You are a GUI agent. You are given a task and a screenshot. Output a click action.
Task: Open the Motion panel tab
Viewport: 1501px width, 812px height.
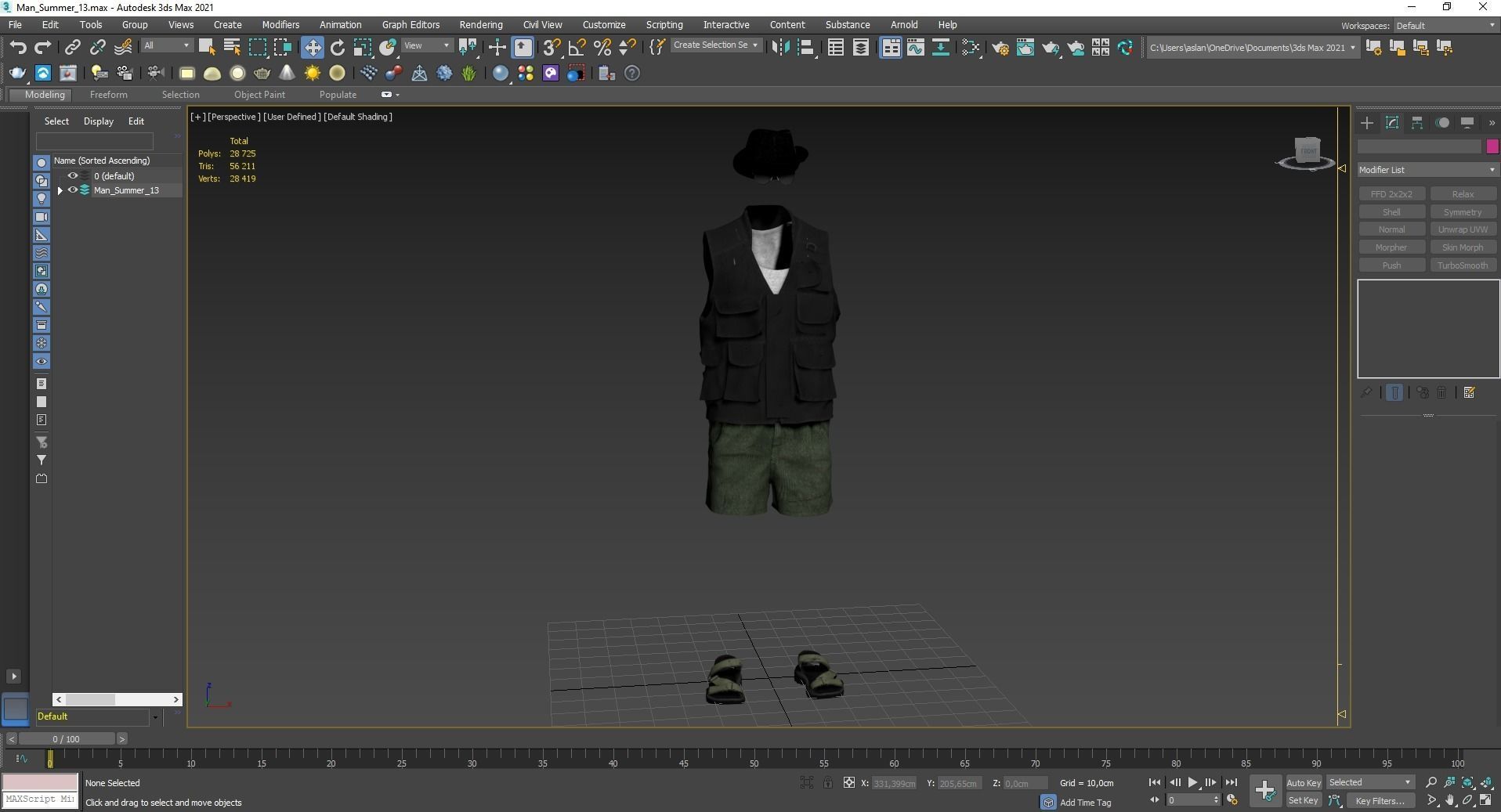coord(1442,123)
